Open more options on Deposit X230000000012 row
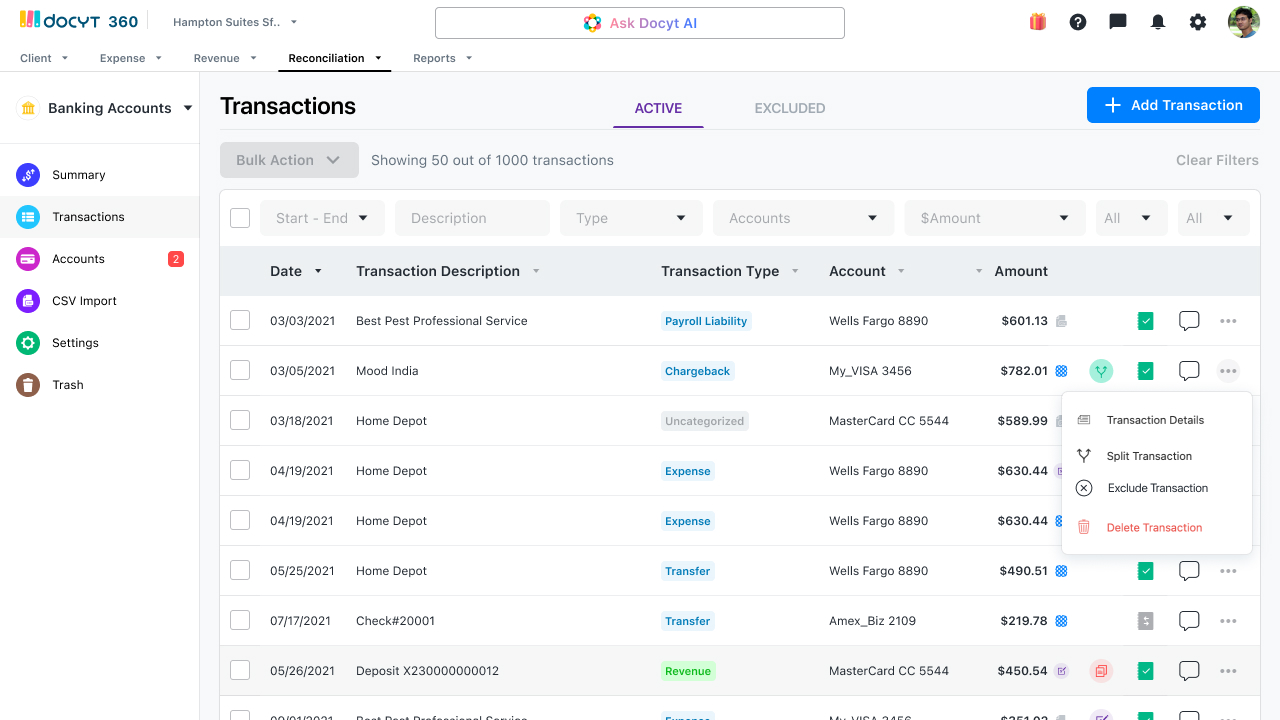The height and width of the screenshot is (720, 1280). pos(1228,671)
